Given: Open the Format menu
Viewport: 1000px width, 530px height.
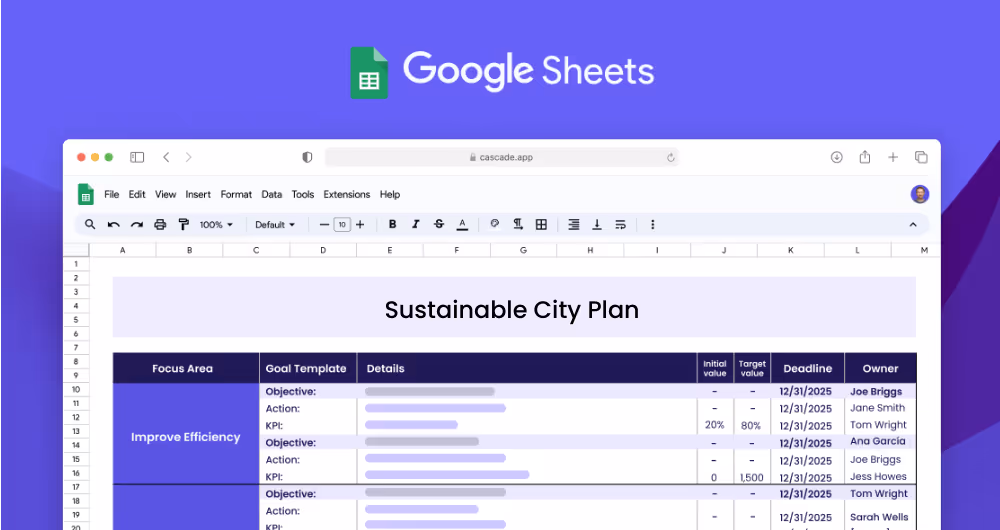Looking at the screenshot, I should pyautogui.click(x=237, y=195).
